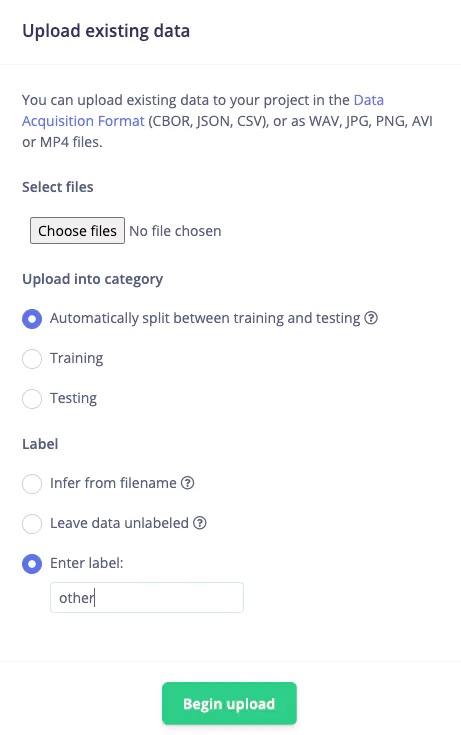
Task: Choose the Infer from filename radio circle
Action: click(x=32, y=483)
